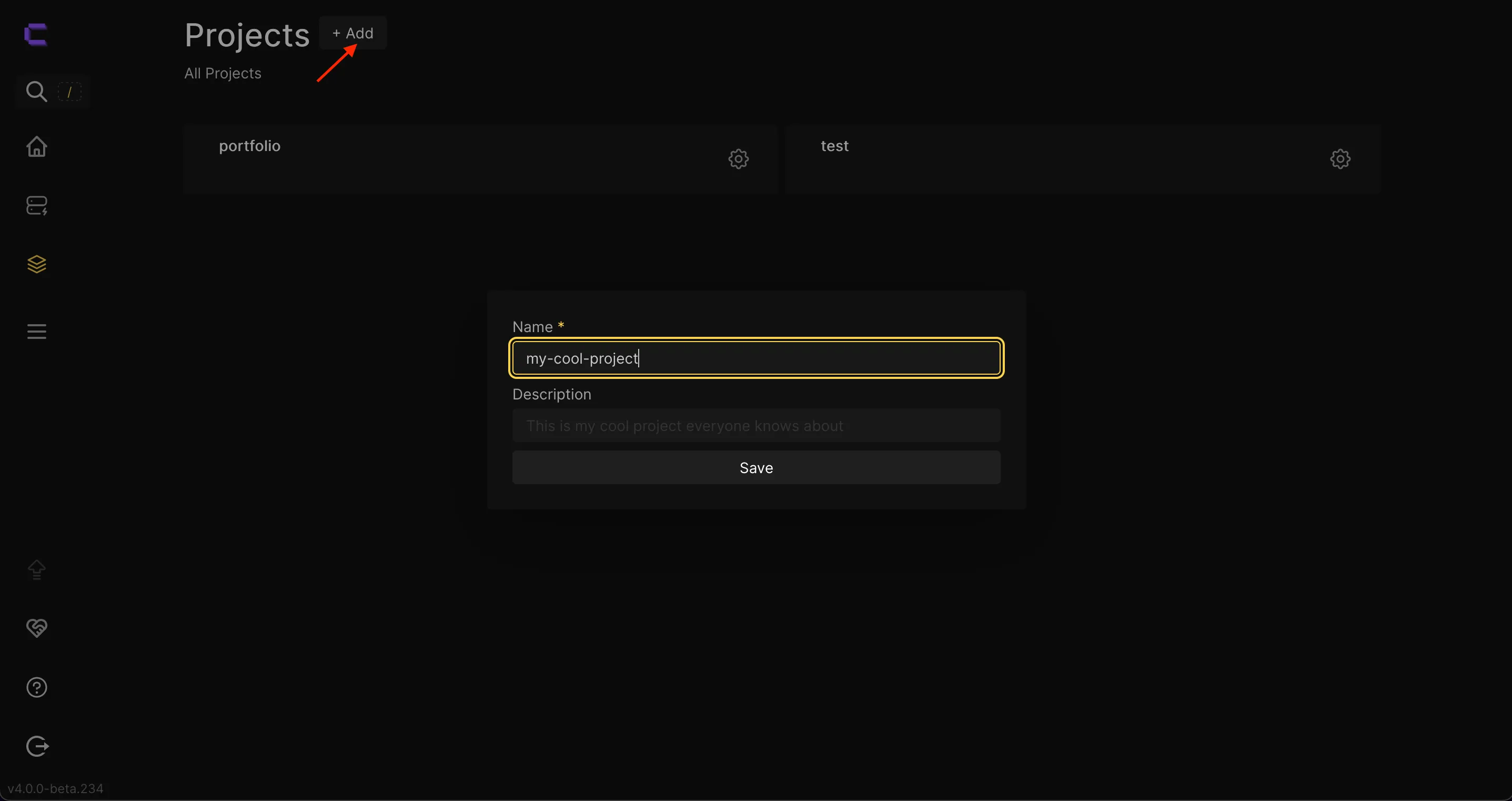Save the new project
This screenshot has width=1512, height=801.
(756, 467)
